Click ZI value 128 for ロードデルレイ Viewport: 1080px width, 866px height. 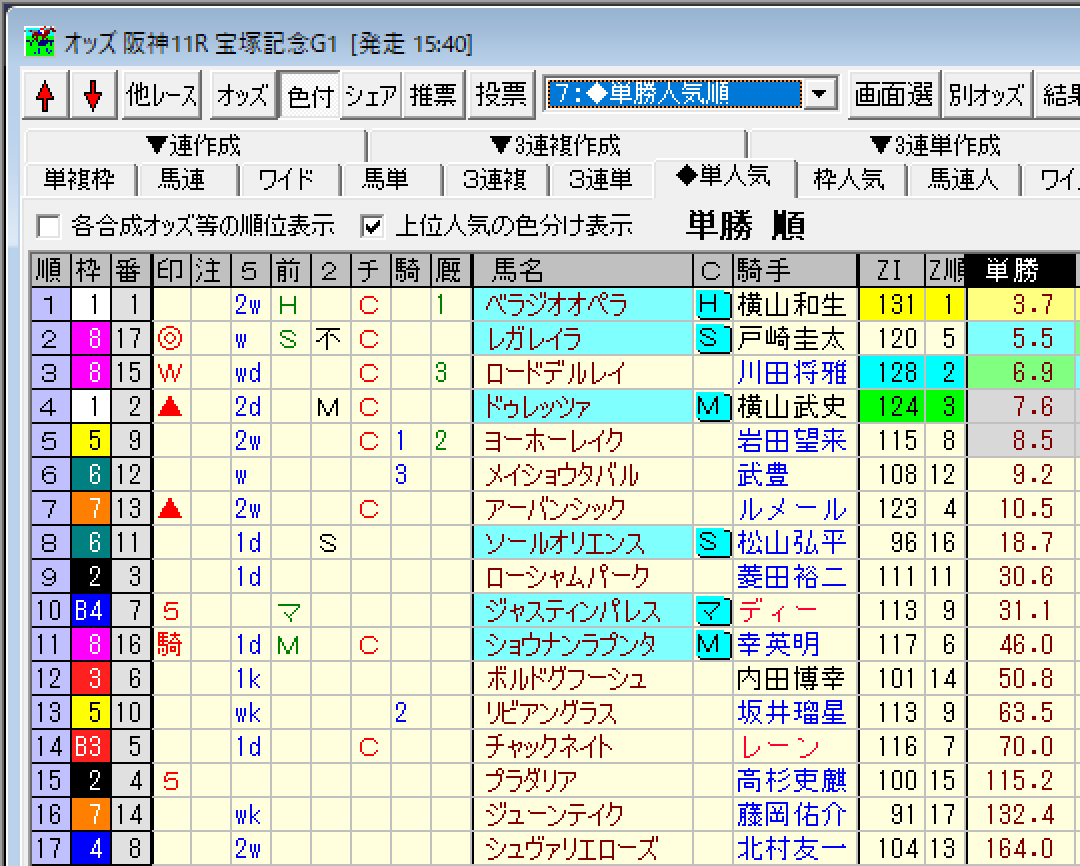click(x=891, y=373)
